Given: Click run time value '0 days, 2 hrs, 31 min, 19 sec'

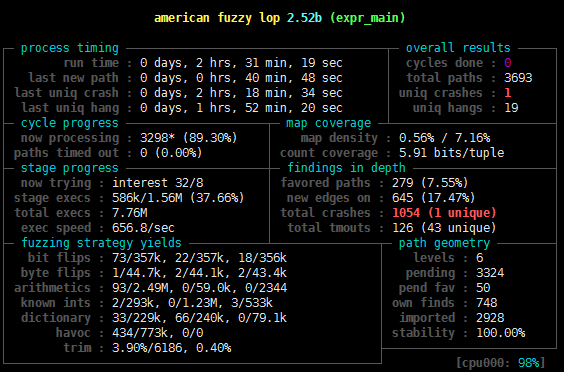Looking at the screenshot, I should 241,63.
